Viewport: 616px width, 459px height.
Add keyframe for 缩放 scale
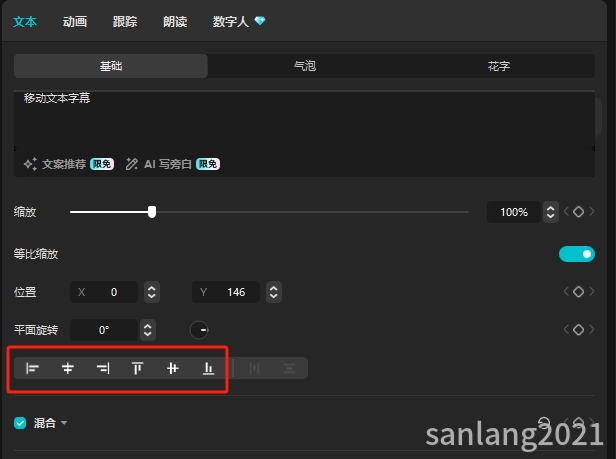578,212
